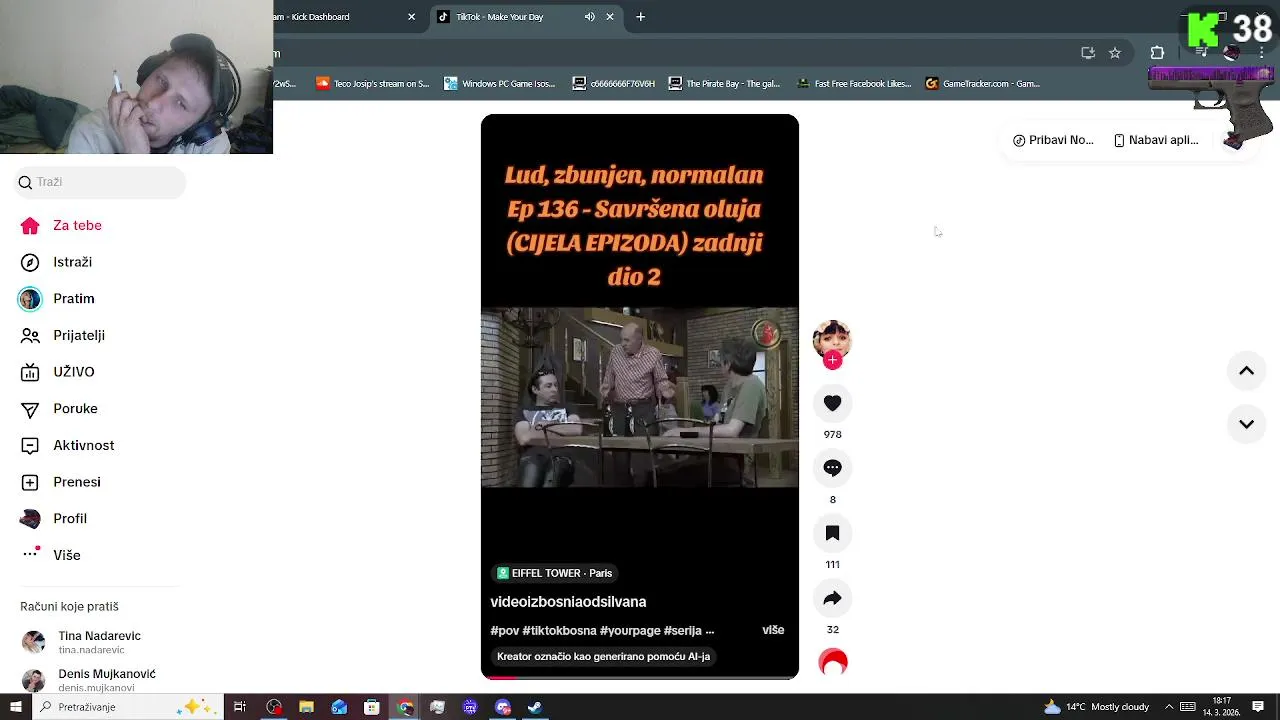Bookmark this page with the star icon
The width and height of the screenshot is (1280, 720).
1115,53
